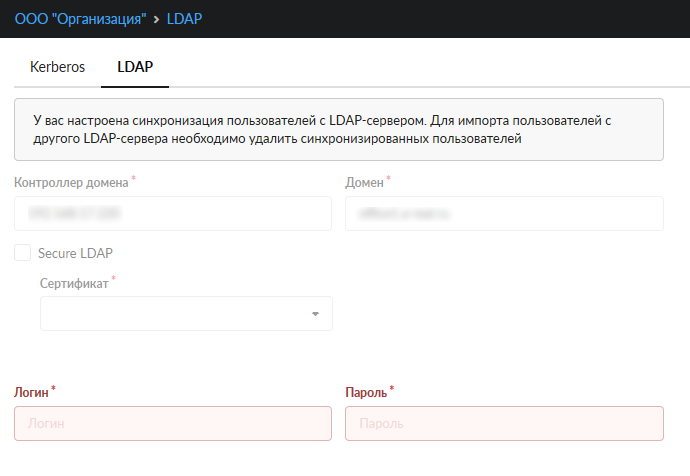Click the red Логин label
The image size is (690, 476).
click(x=31, y=392)
